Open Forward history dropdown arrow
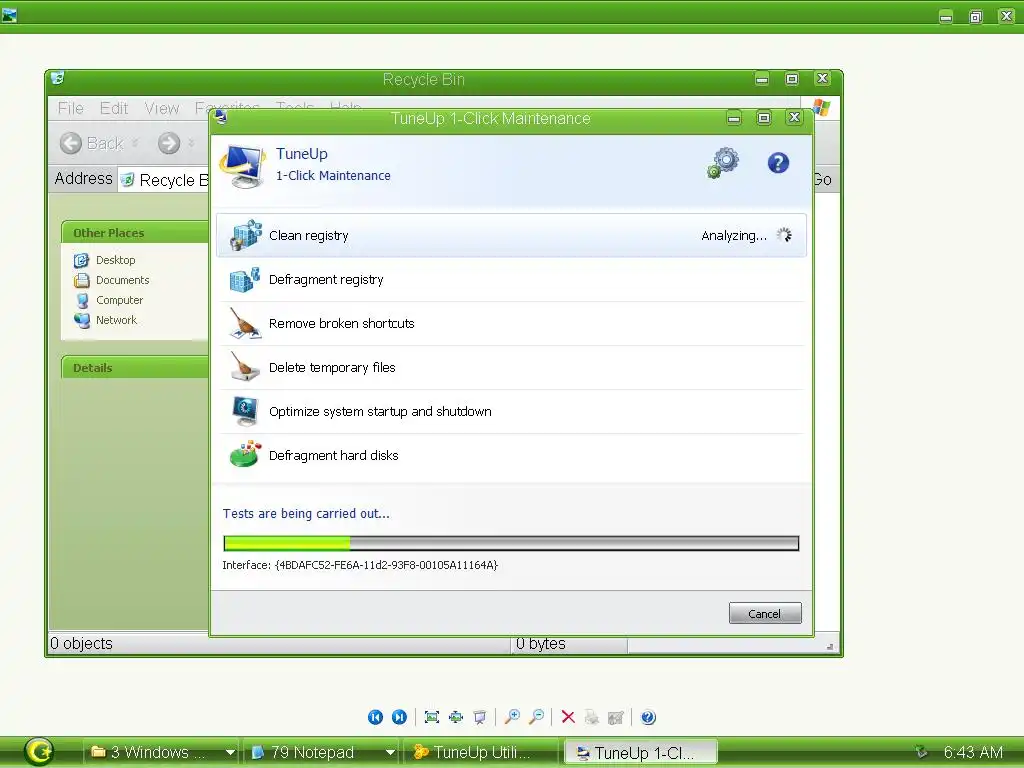The height and width of the screenshot is (768, 1024). (x=191, y=142)
